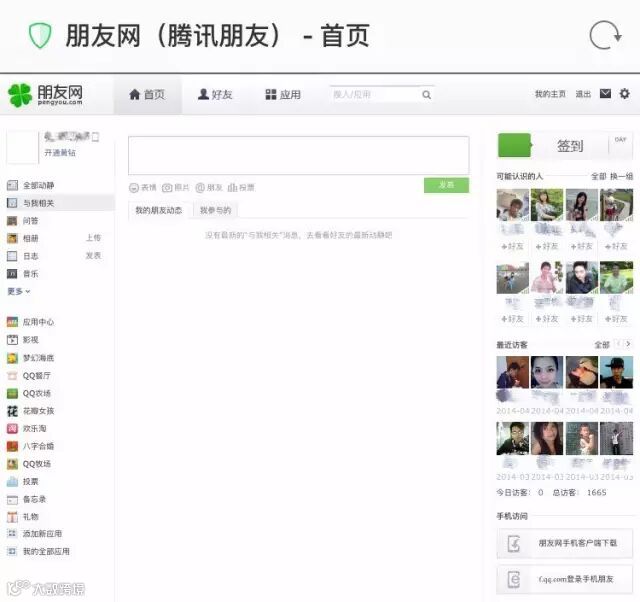640x602 pixels.
Task: View 全部 people you may know
Action: tap(599, 176)
